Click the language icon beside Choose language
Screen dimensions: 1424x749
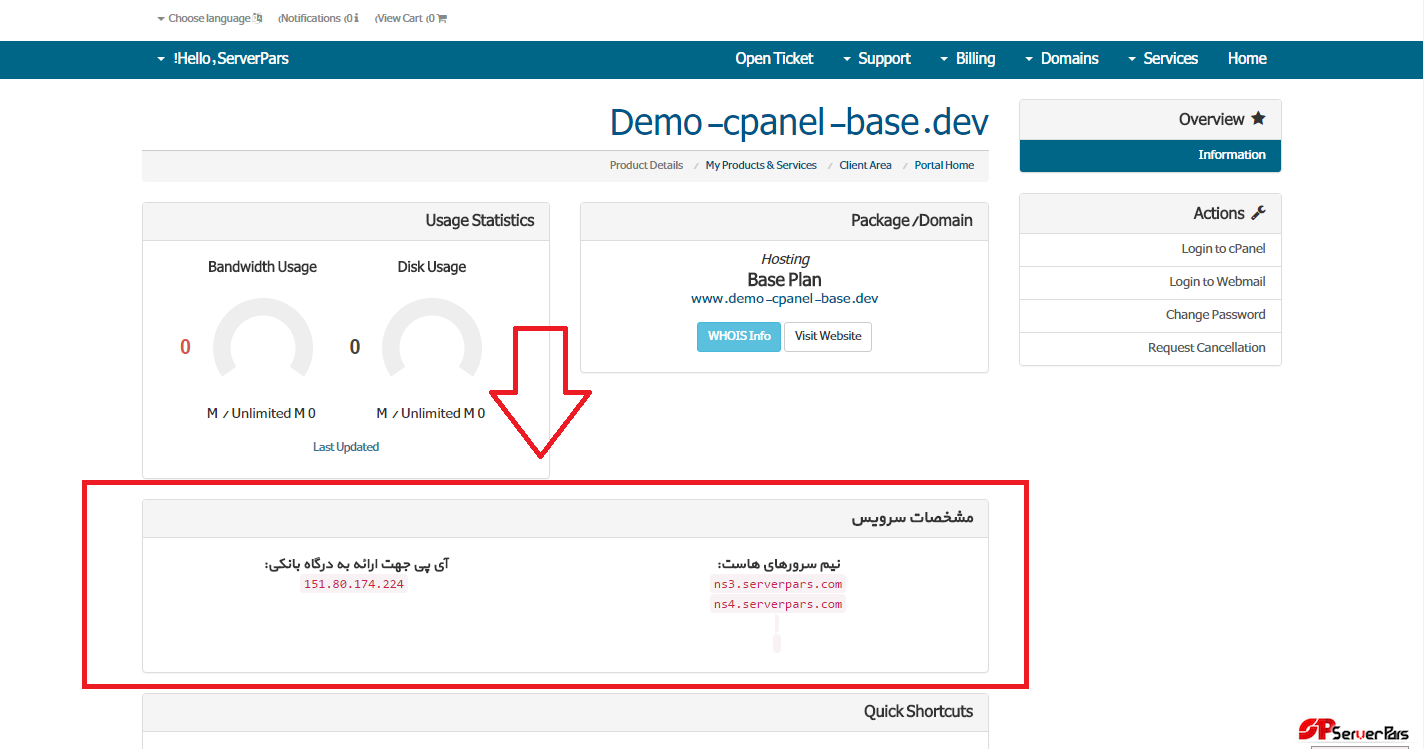pos(258,18)
